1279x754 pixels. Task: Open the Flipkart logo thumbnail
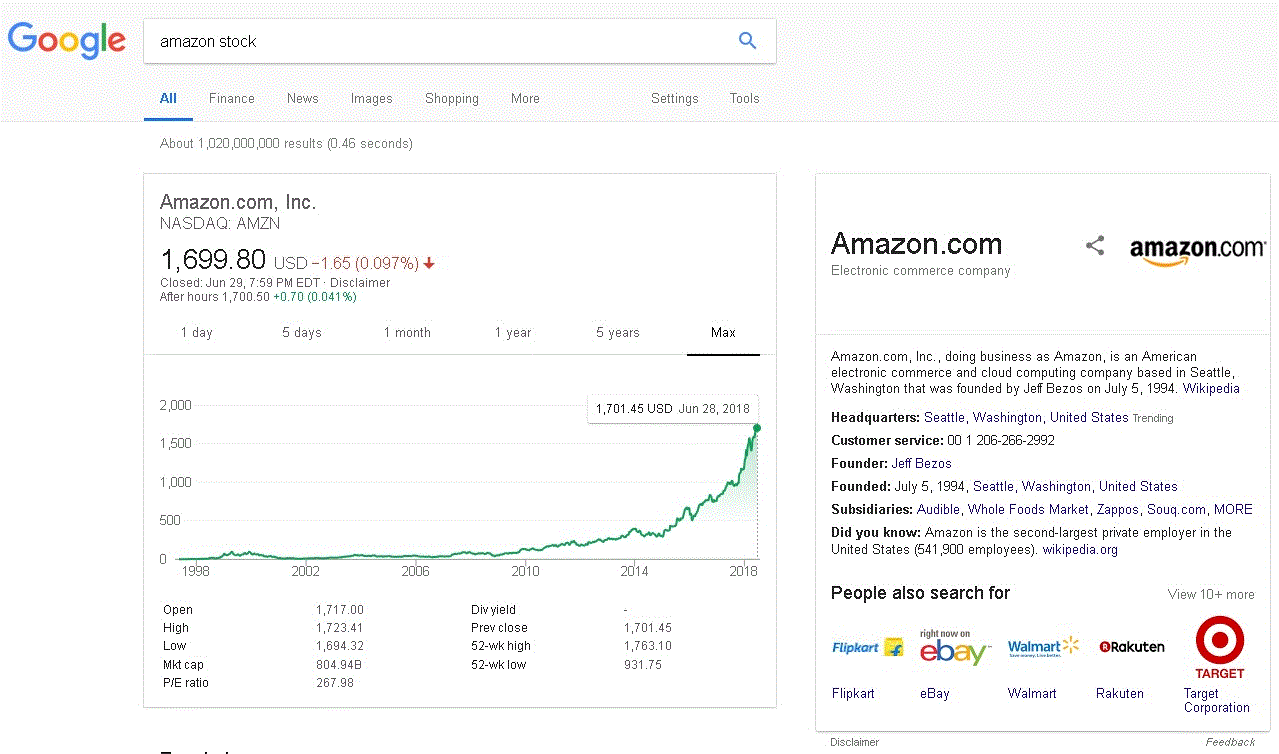click(x=868, y=647)
